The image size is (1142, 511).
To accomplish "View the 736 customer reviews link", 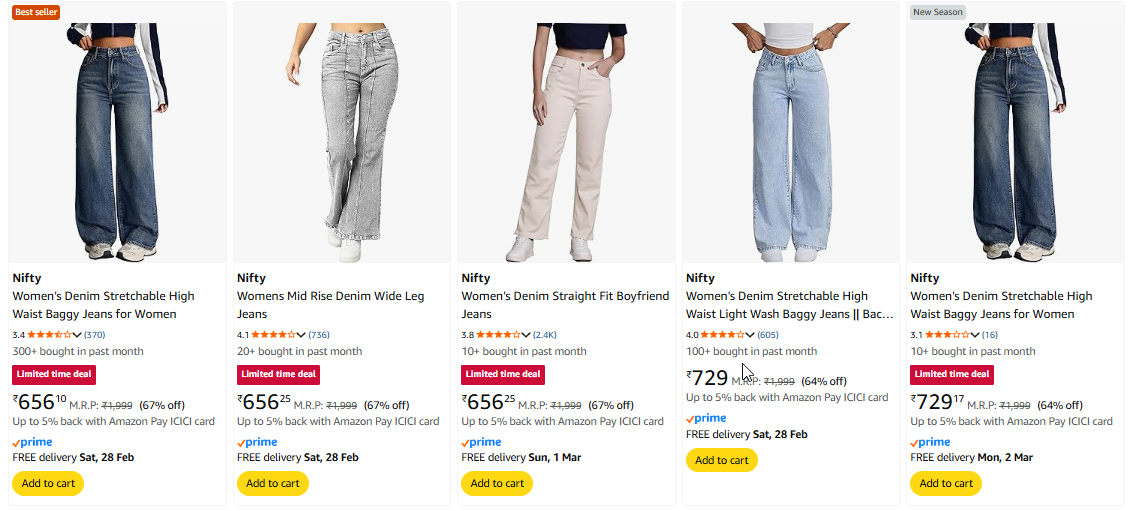I will coord(319,334).
